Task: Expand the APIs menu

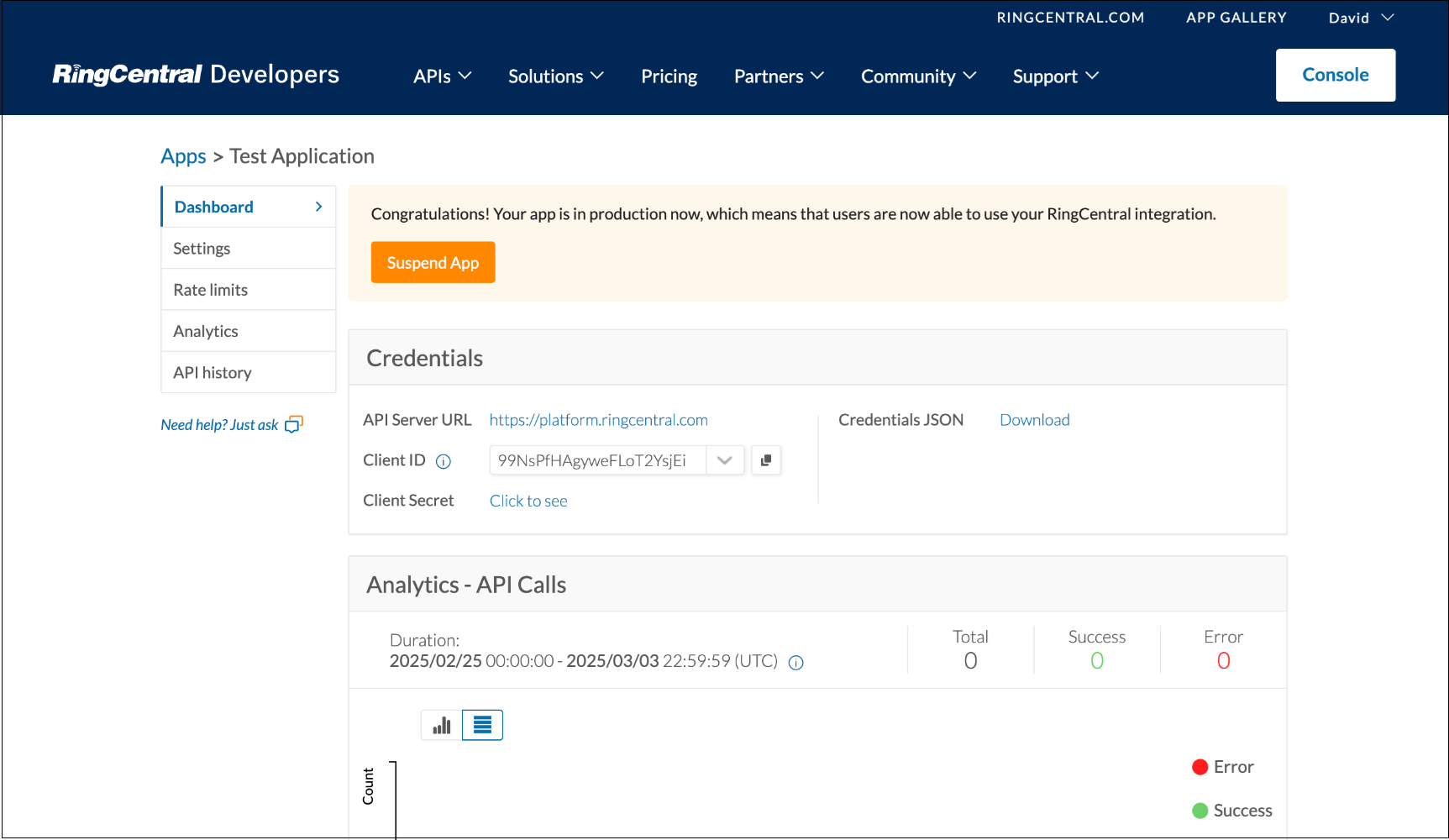Action: coord(443,76)
